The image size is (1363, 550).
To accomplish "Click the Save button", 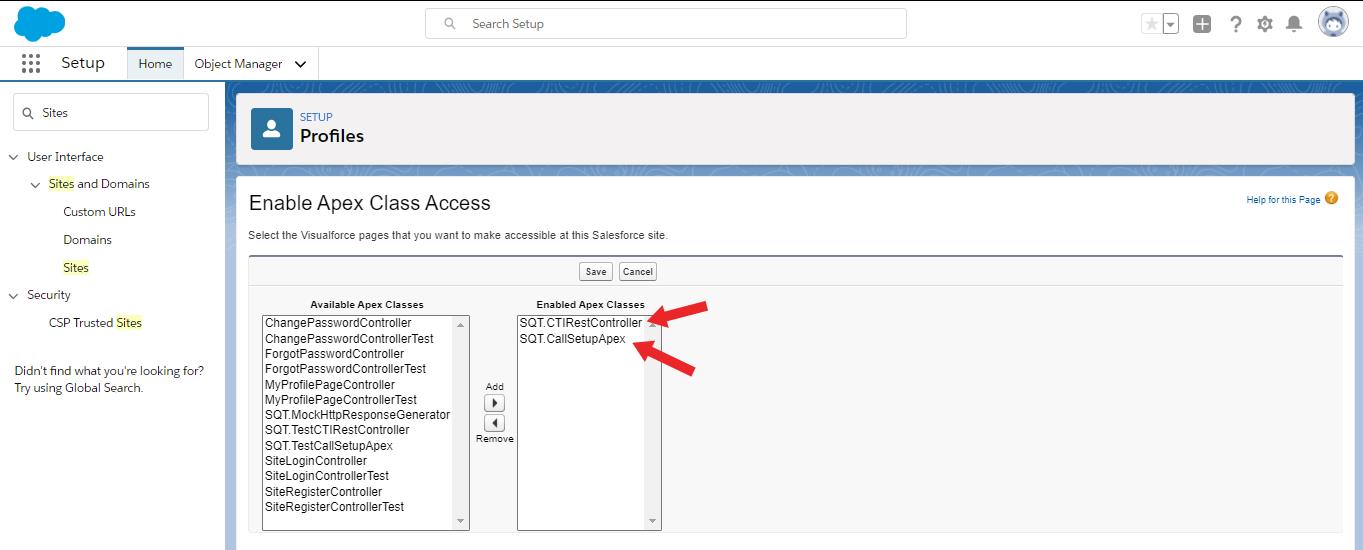I will click(x=596, y=271).
